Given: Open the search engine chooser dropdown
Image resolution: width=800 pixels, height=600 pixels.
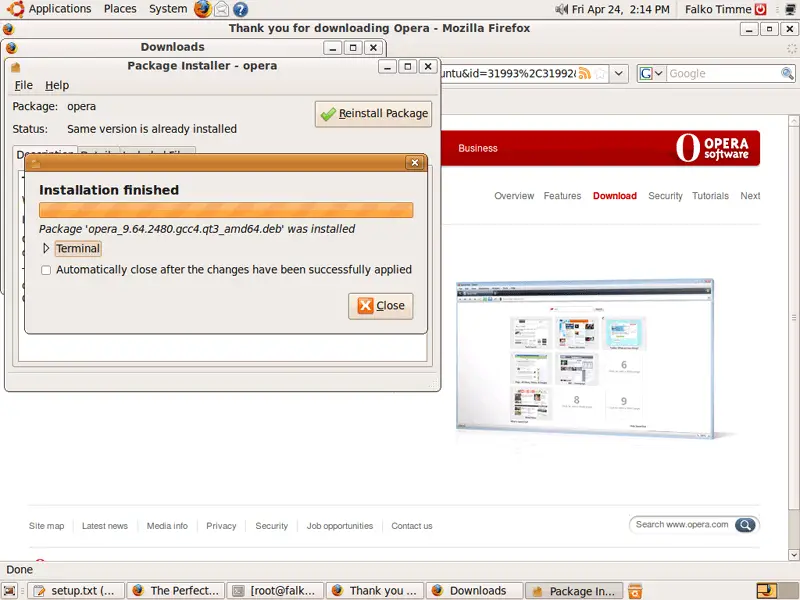Looking at the screenshot, I should 659,73.
